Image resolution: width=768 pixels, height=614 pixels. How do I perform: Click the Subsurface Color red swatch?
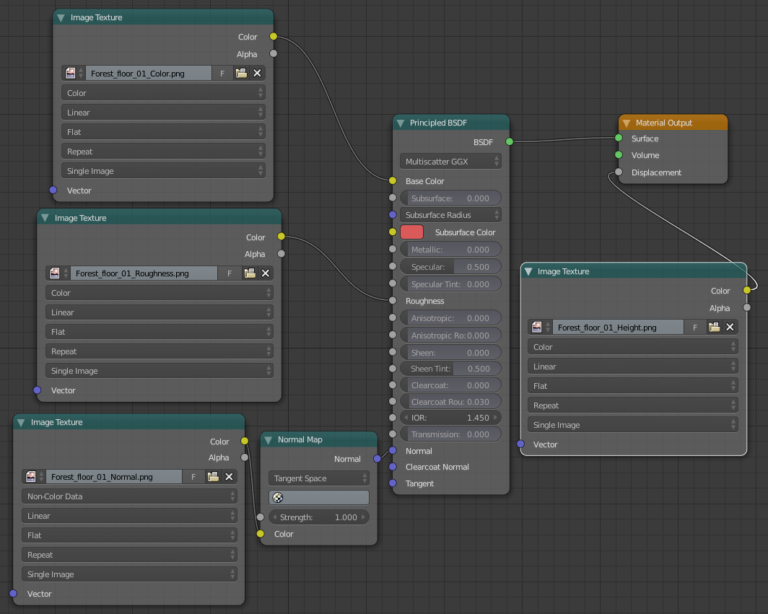(412, 232)
